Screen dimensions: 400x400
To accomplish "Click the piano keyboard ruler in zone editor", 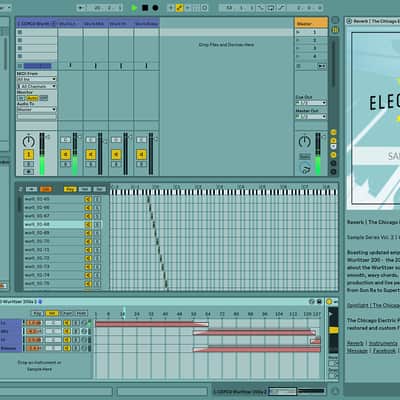I will 223,192.
